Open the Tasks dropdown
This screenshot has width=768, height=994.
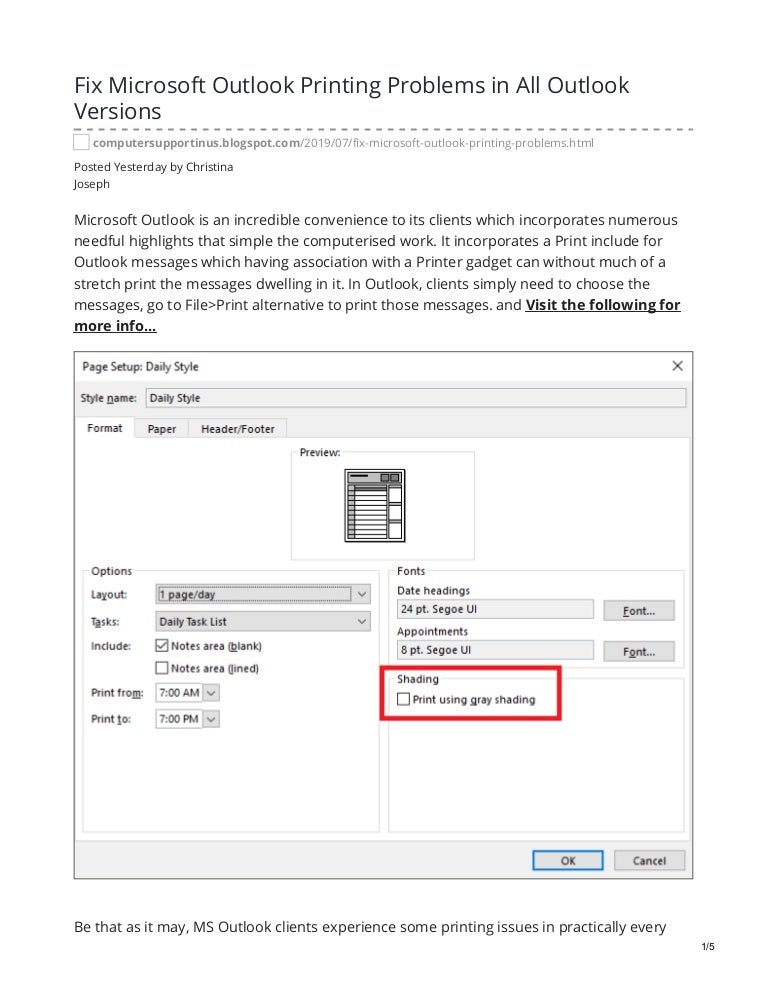[263, 621]
